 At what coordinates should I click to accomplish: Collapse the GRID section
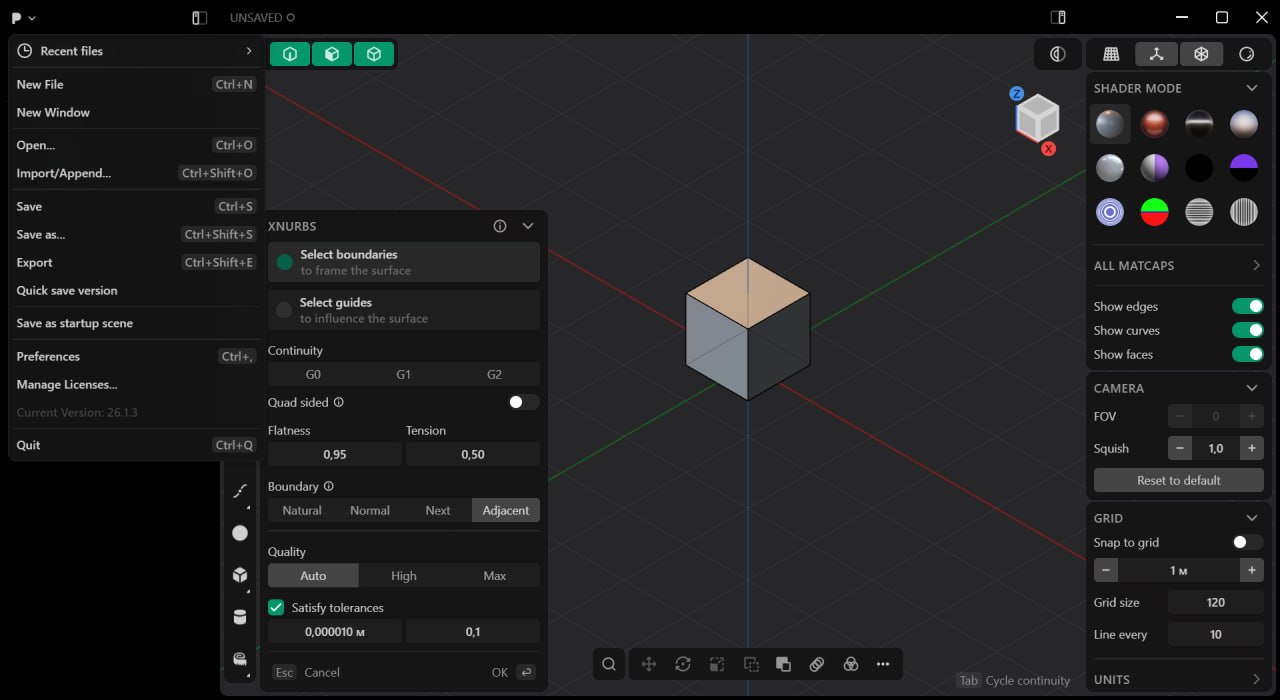1251,518
